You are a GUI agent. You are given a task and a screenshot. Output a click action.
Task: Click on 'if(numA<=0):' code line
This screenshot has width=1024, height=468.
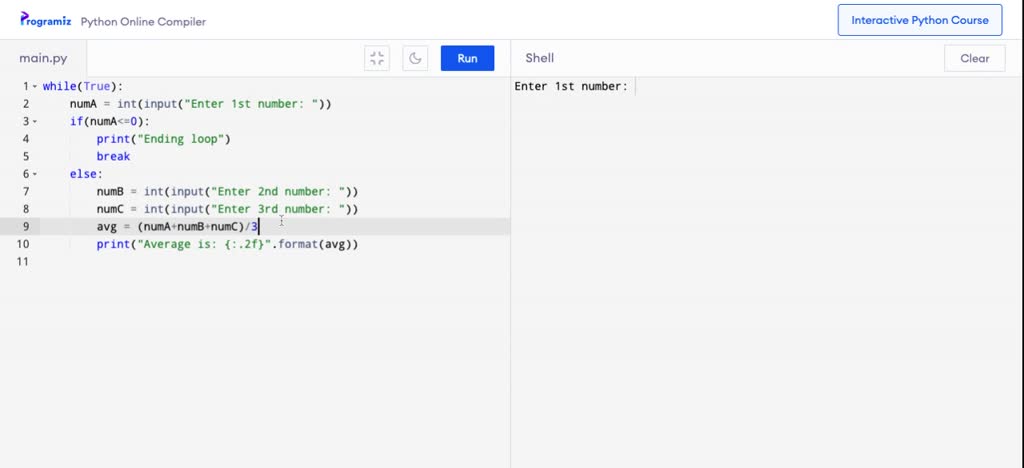pyautogui.click(x=110, y=121)
